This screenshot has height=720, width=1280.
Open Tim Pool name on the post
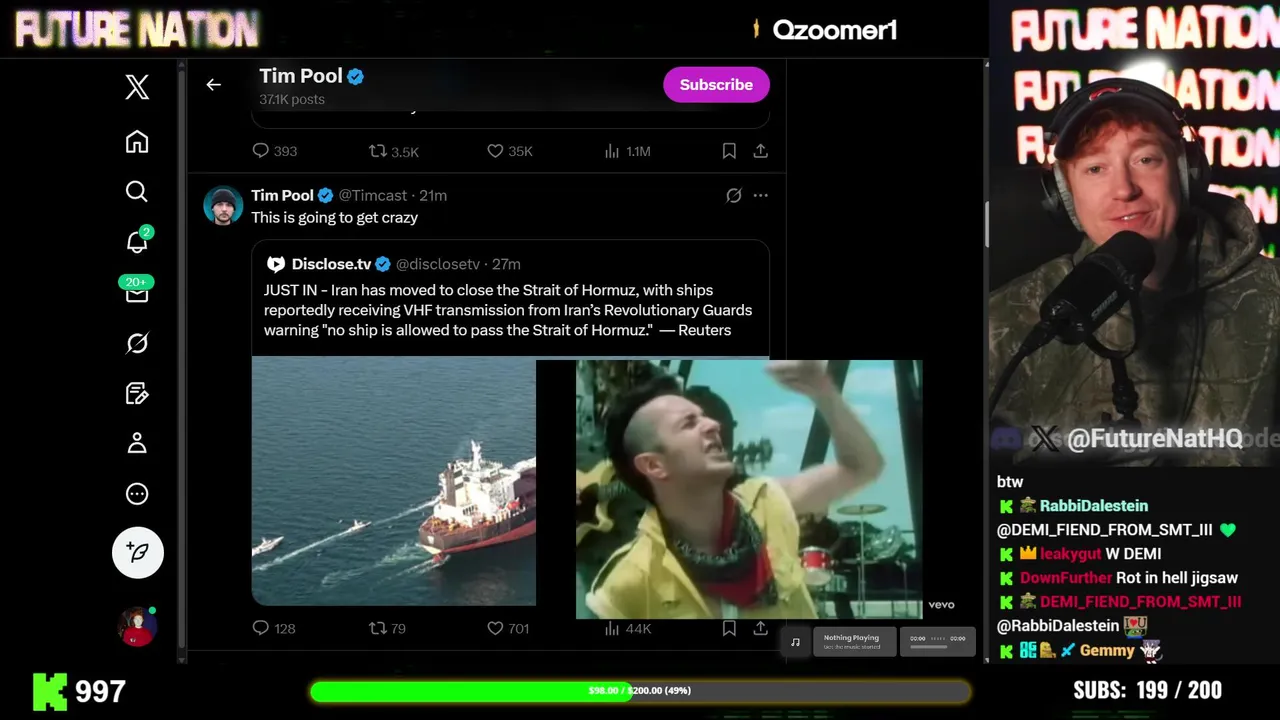coord(282,195)
